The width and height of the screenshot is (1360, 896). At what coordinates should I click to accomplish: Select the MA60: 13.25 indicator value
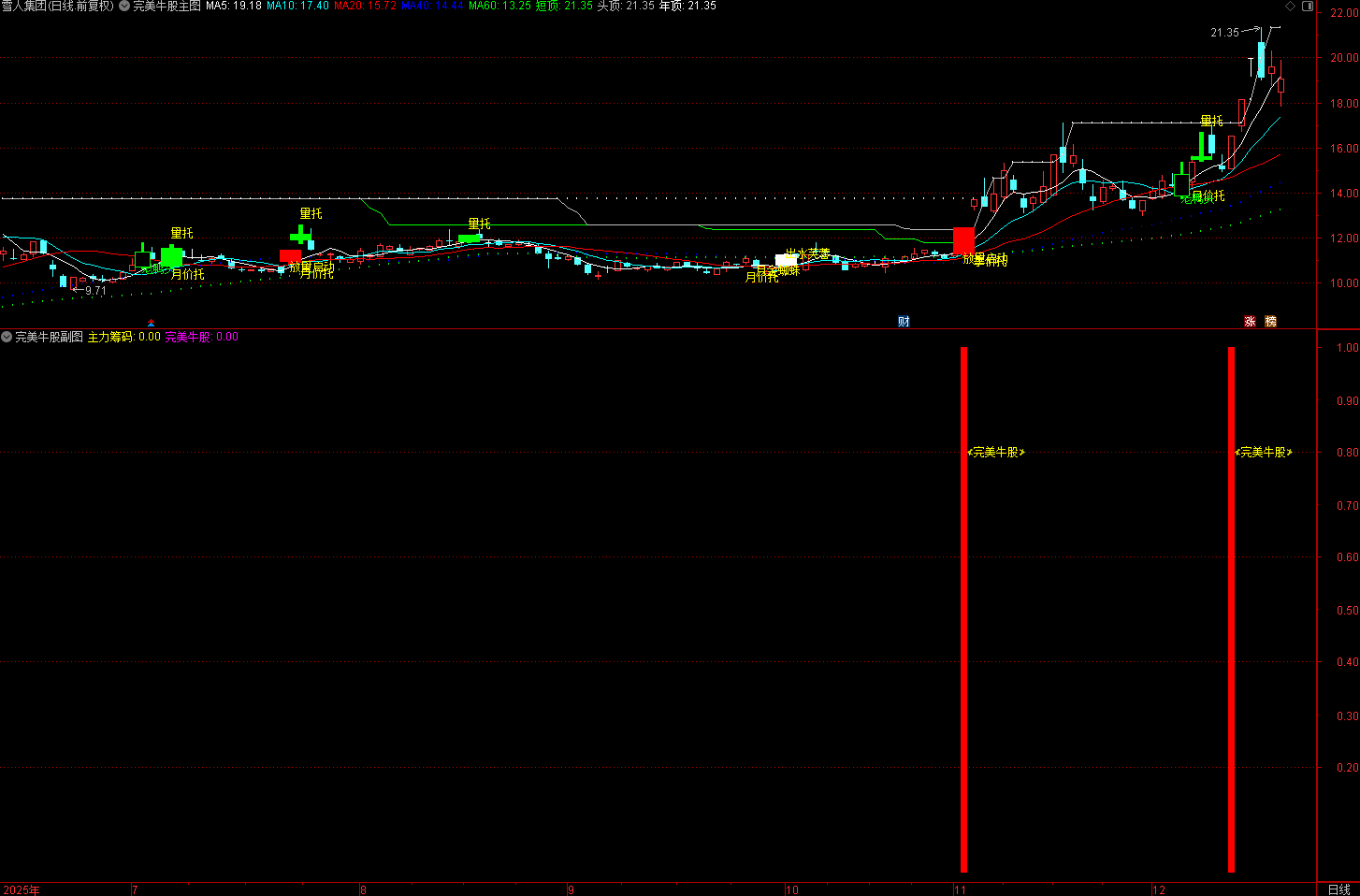click(x=499, y=6)
